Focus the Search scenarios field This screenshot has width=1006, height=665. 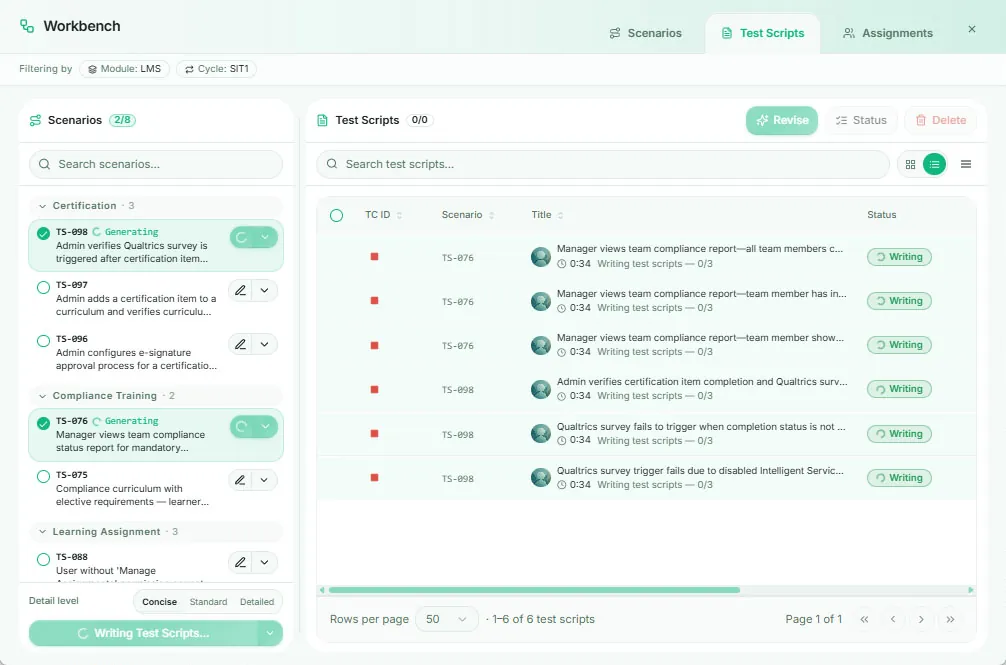(156, 164)
